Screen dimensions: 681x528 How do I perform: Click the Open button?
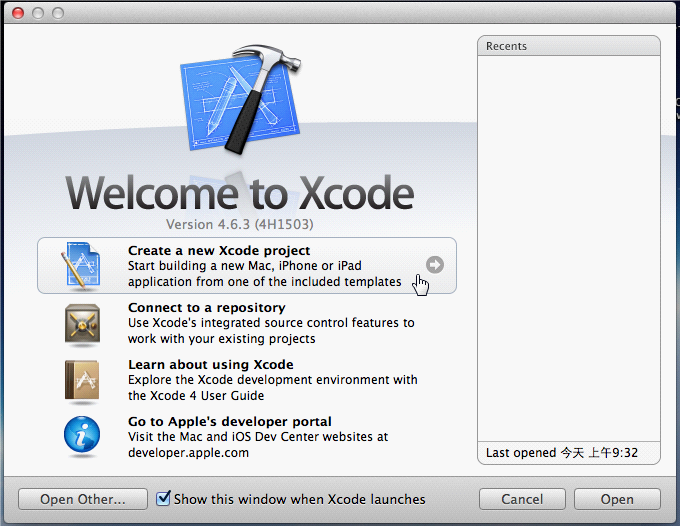pyautogui.click(x=617, y=499)
